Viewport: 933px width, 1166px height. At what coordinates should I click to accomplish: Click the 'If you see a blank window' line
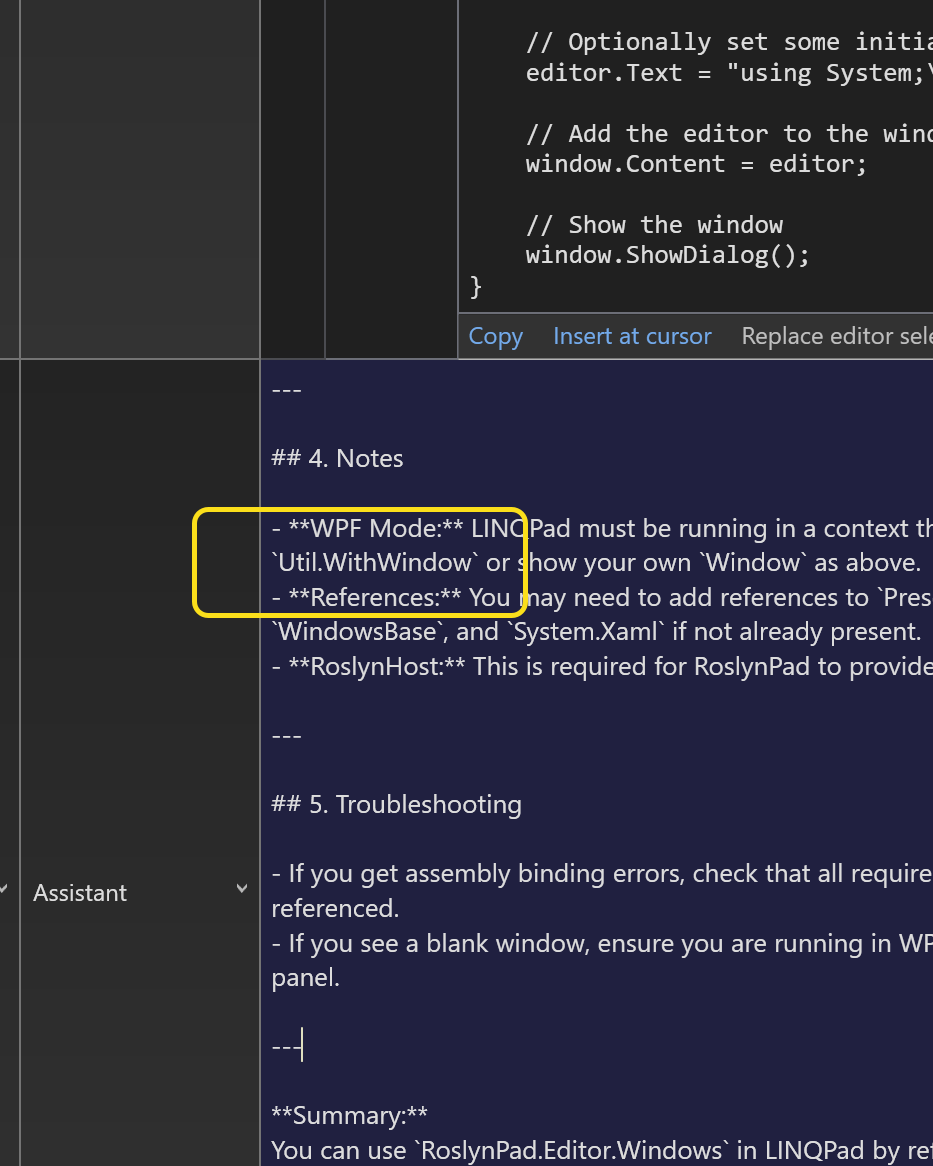pos(602,944)
